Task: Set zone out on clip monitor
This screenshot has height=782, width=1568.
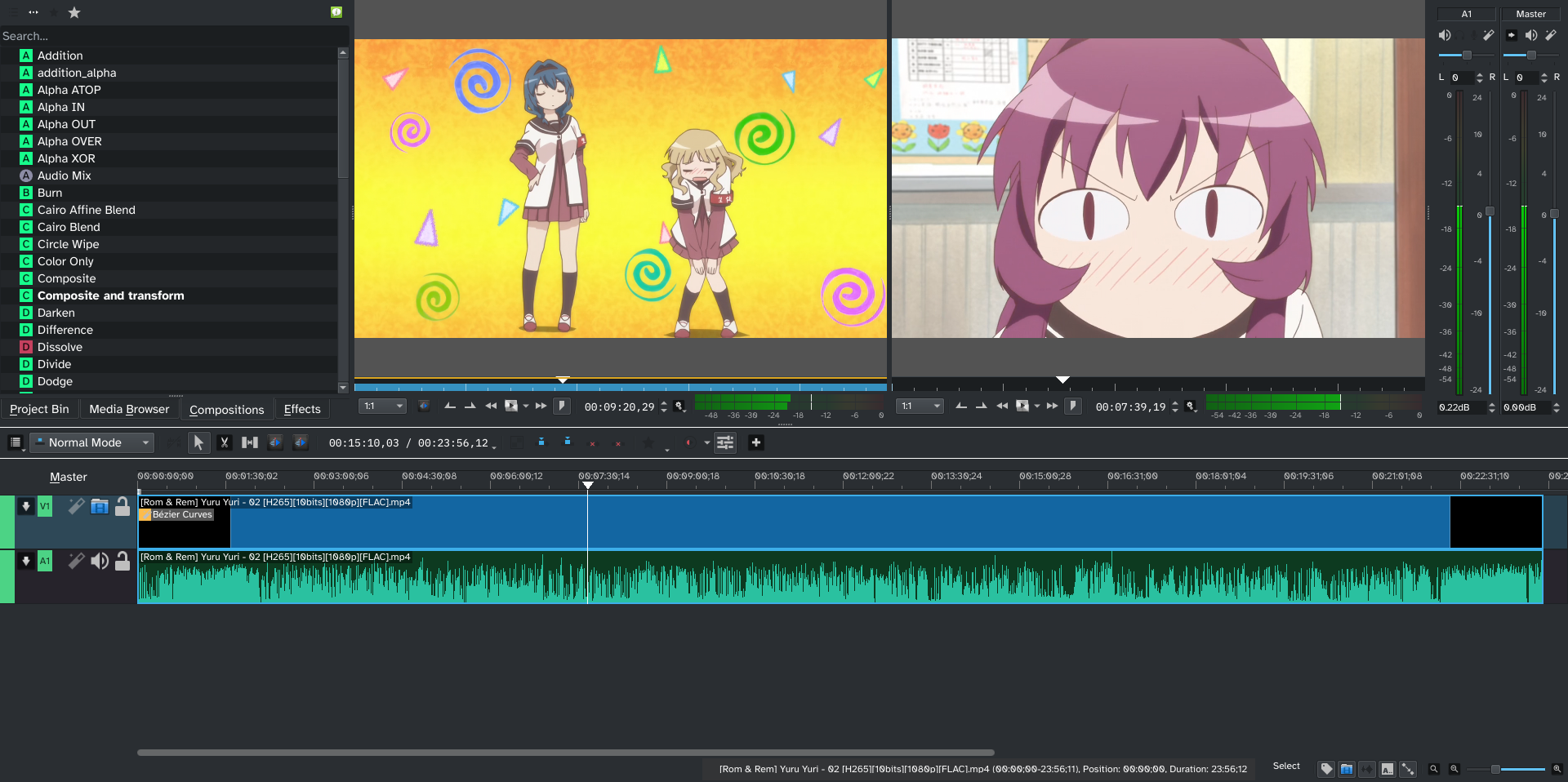Action: tap(470, 406)
